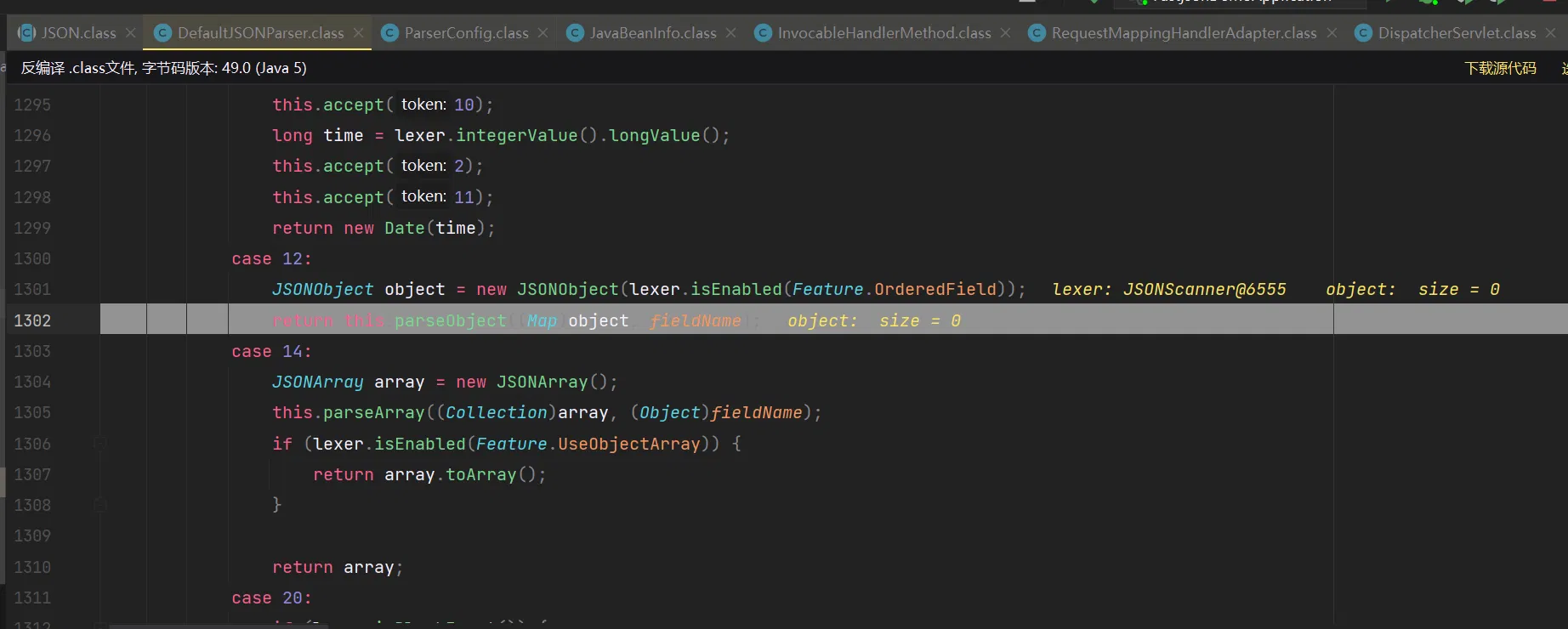Click the horizontal scrollbar at editor bottom

pyautogui.click(x=340, y=626)
